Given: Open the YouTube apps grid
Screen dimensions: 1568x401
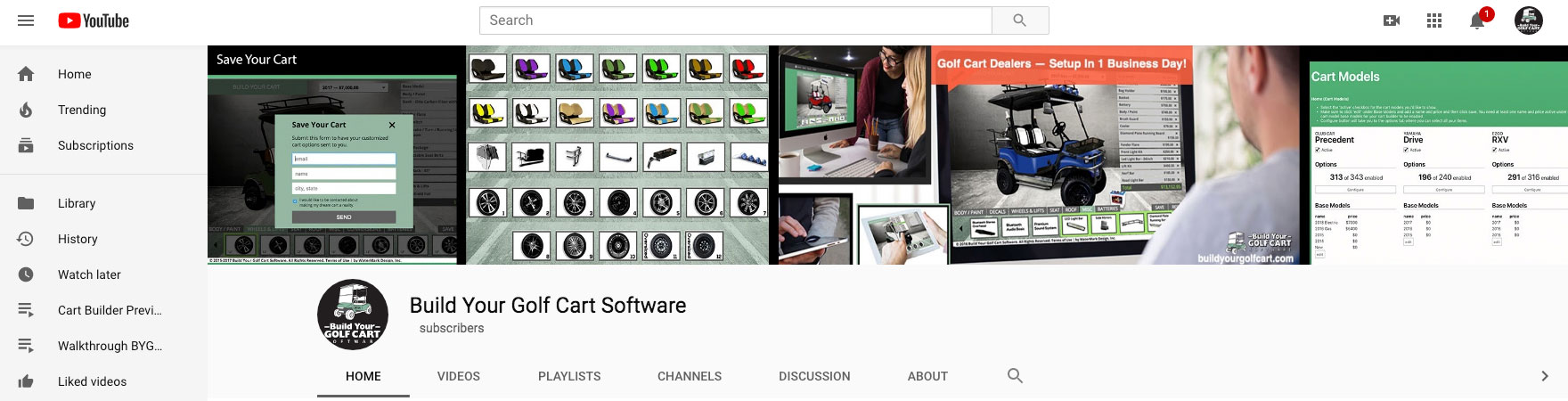Looking at the screenshot, I should tap(1434, 20).
